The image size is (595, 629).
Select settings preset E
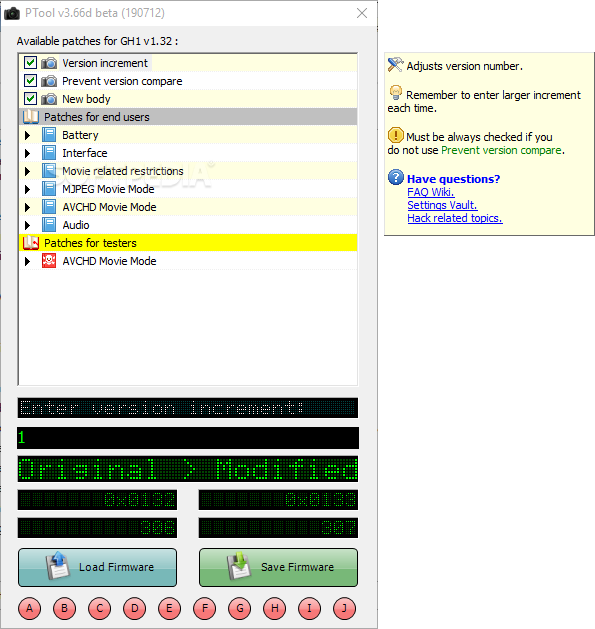click(169, 609)
